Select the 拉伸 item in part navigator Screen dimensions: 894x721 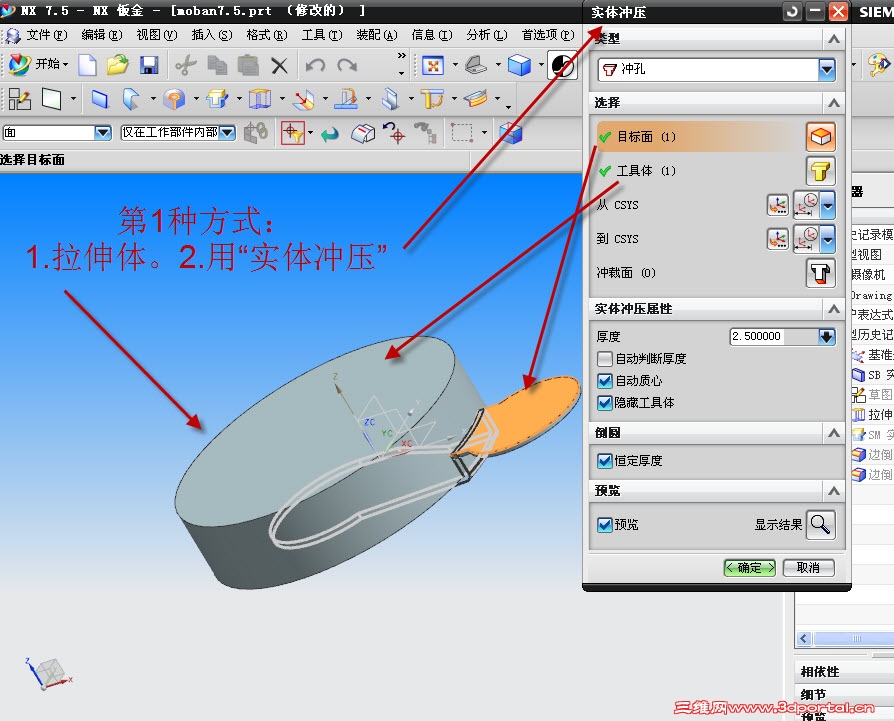click(872, 414)
